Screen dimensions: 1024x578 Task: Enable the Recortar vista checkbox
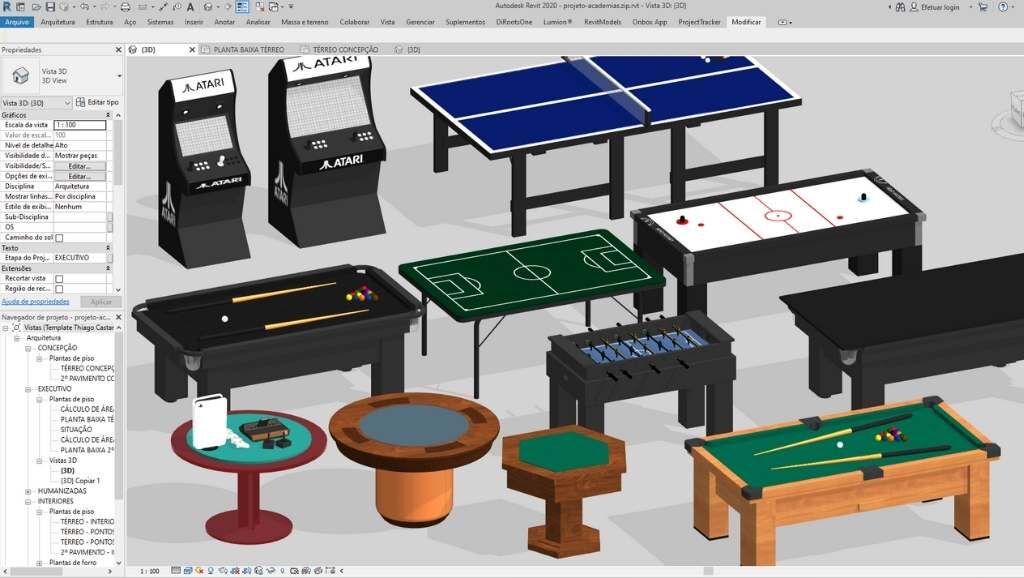59,279
